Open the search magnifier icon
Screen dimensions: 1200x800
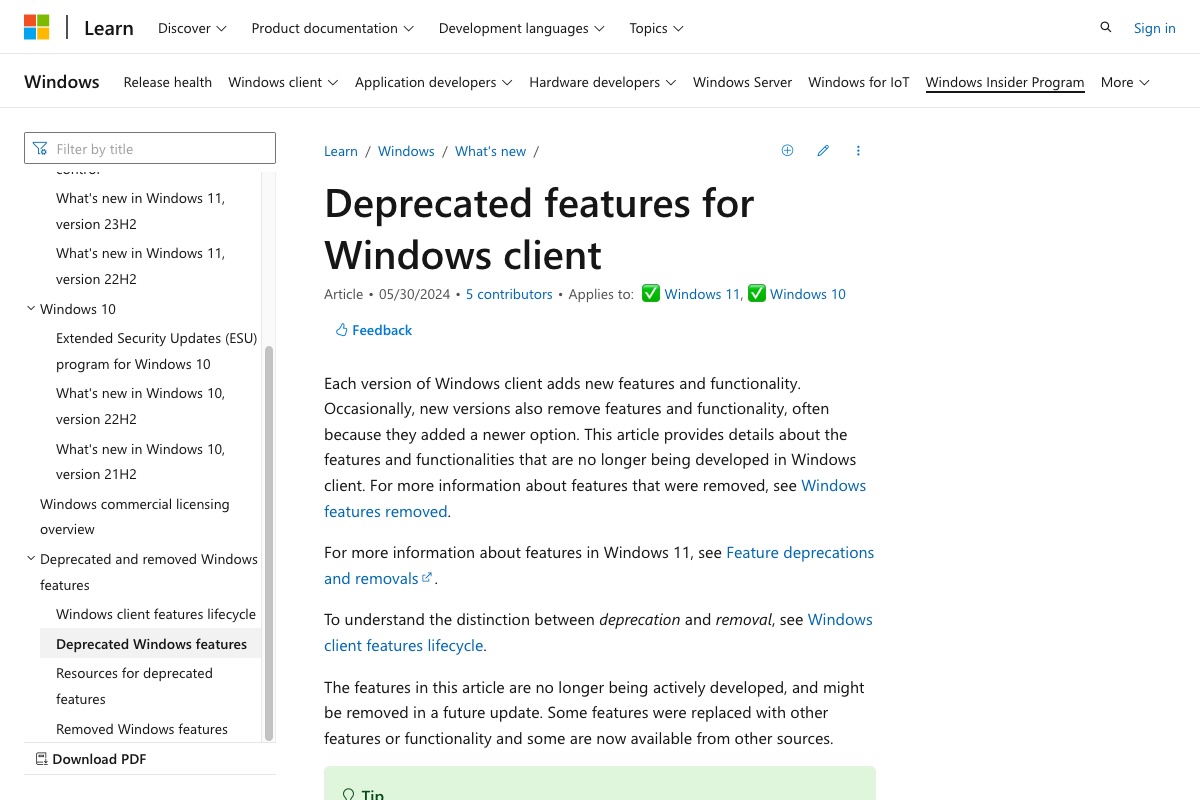click(1105, 28)
